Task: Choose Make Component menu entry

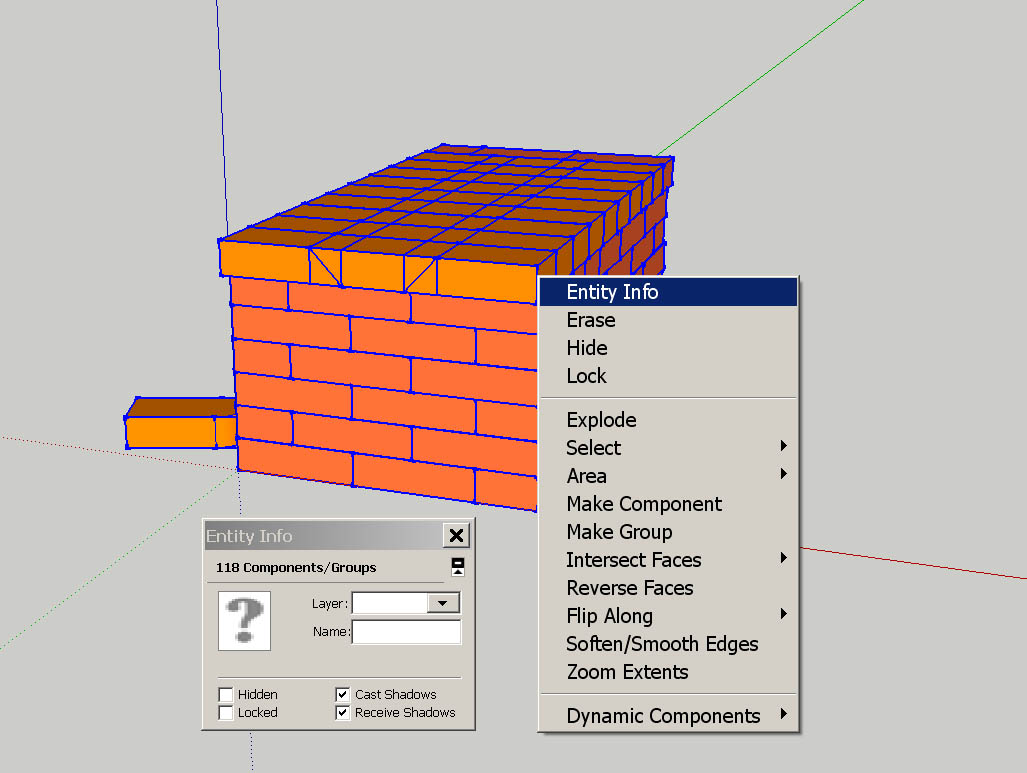Action: pyautogui.click(x=644, y=504)
